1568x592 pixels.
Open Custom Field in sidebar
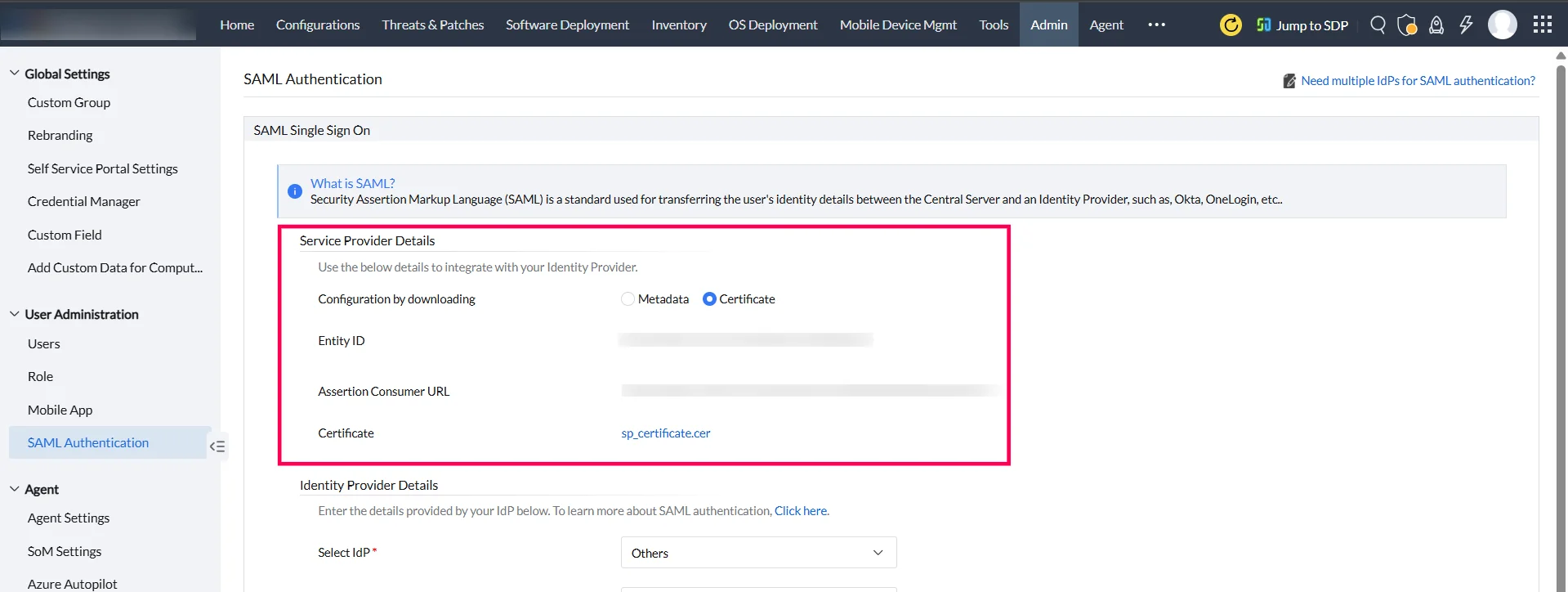click(x=65, y=235)
